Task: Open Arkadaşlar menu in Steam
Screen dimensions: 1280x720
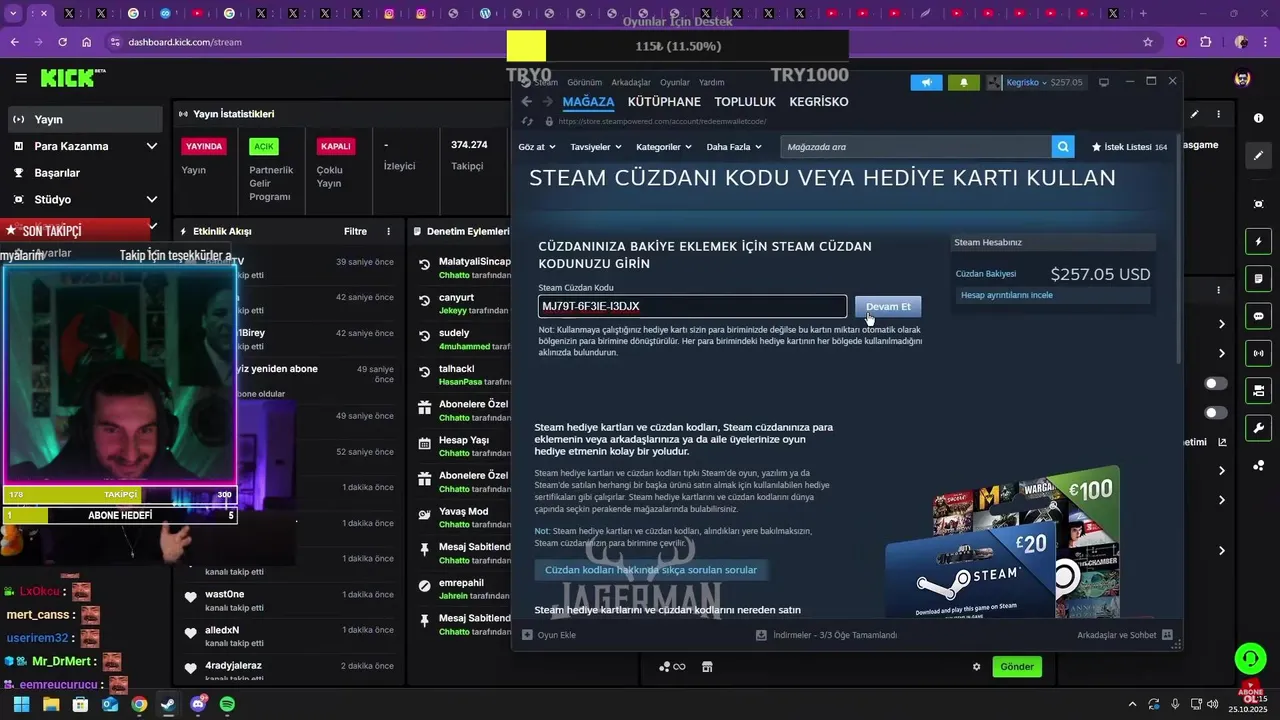Action: tap(631, 82)
